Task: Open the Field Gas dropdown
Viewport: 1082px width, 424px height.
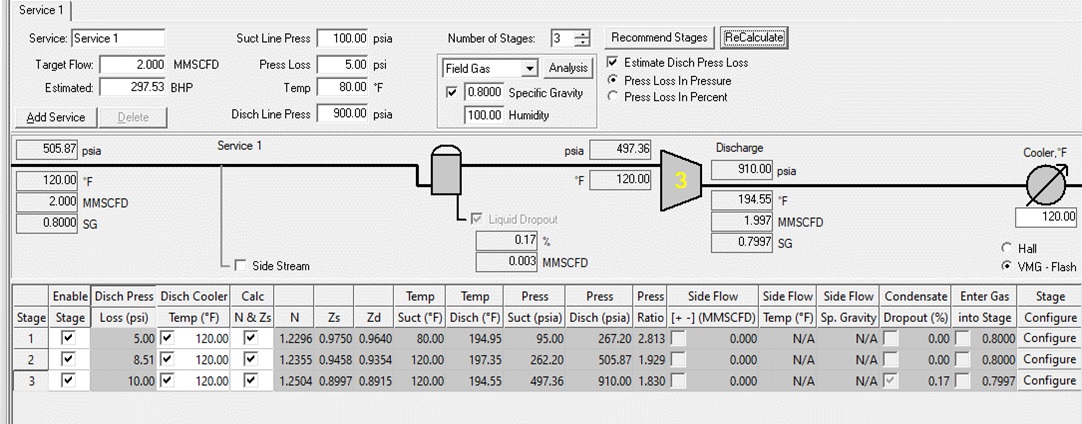Action: pos(530,69)
